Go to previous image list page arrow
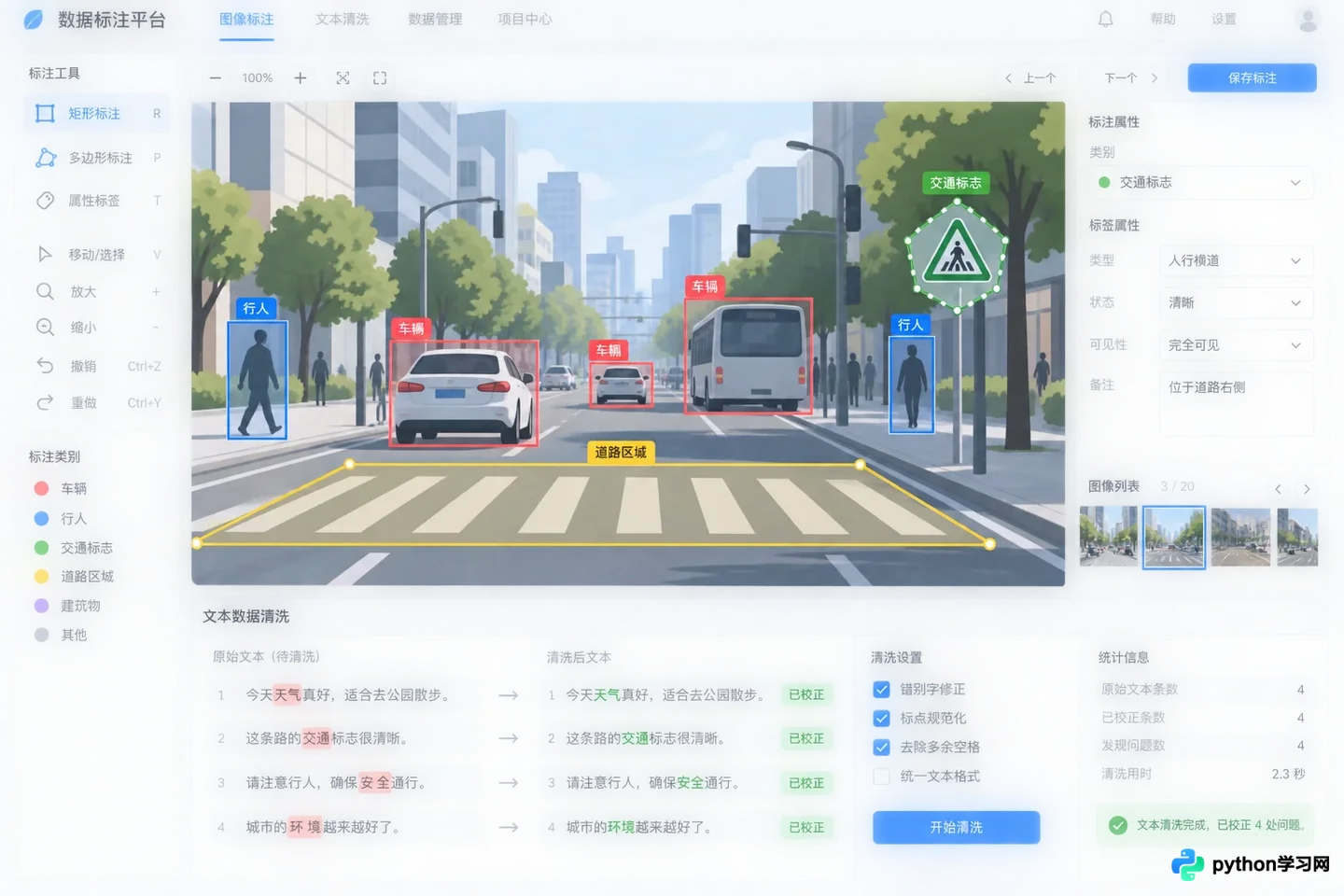 [1278, 488]
